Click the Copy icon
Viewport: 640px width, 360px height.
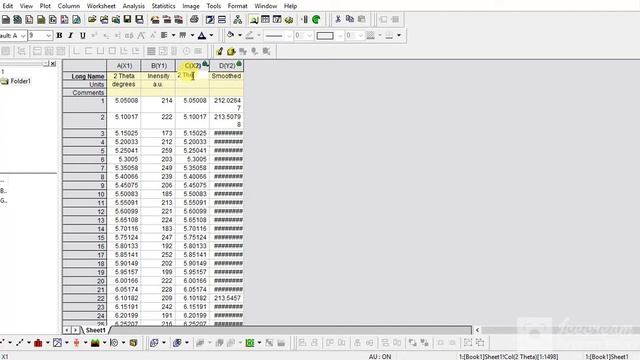click(x=350, y=19)
